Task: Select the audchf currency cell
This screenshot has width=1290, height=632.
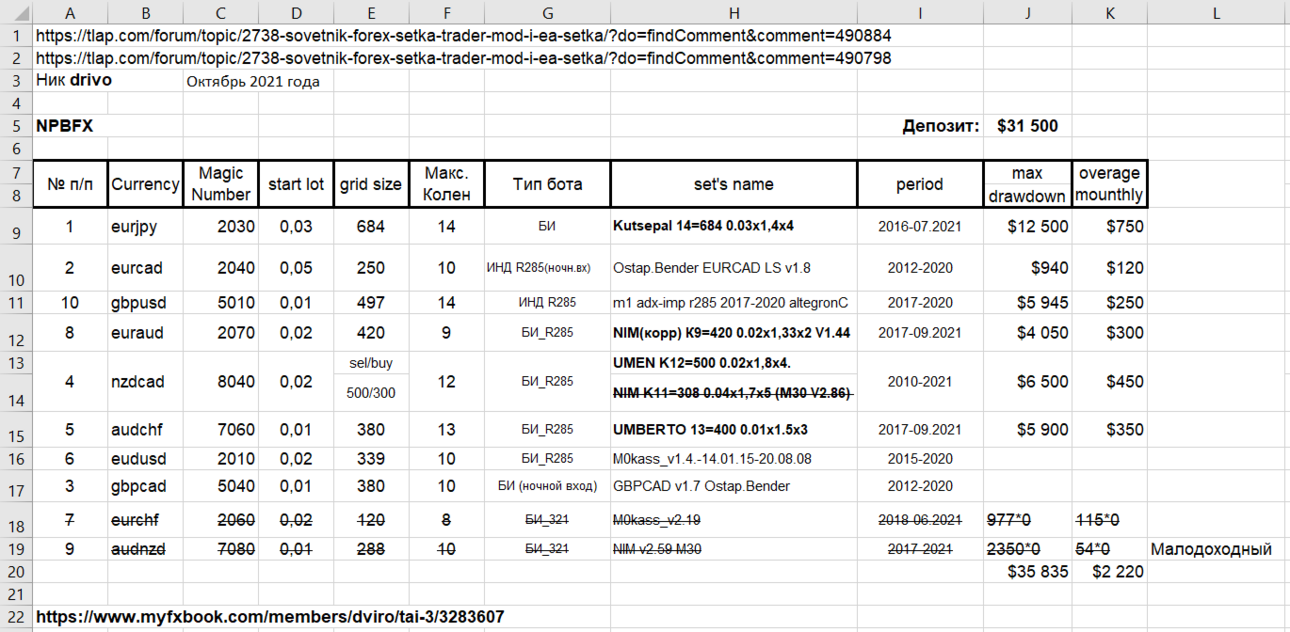Action: tap(145, 430)
